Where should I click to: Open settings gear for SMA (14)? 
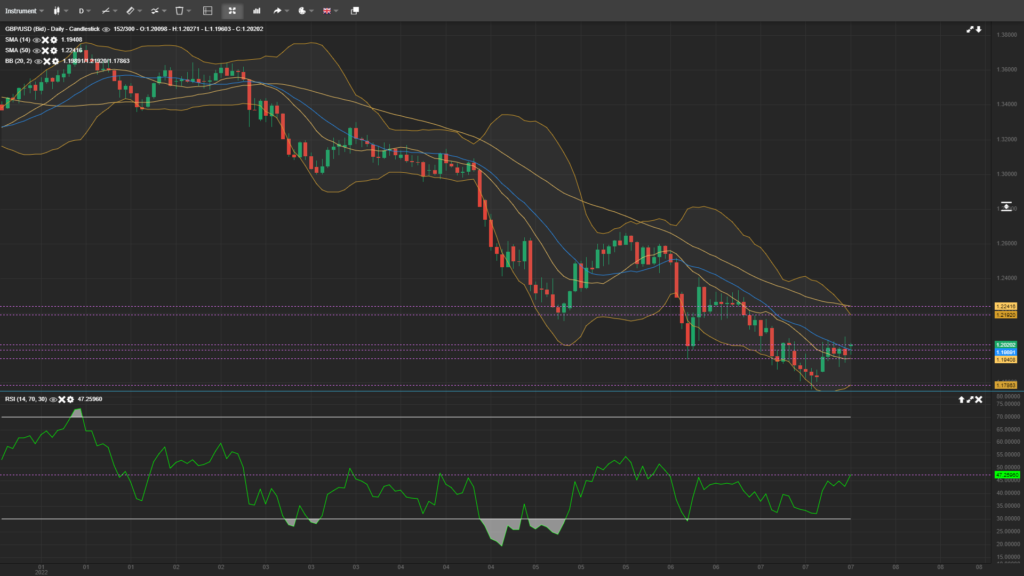53,39
